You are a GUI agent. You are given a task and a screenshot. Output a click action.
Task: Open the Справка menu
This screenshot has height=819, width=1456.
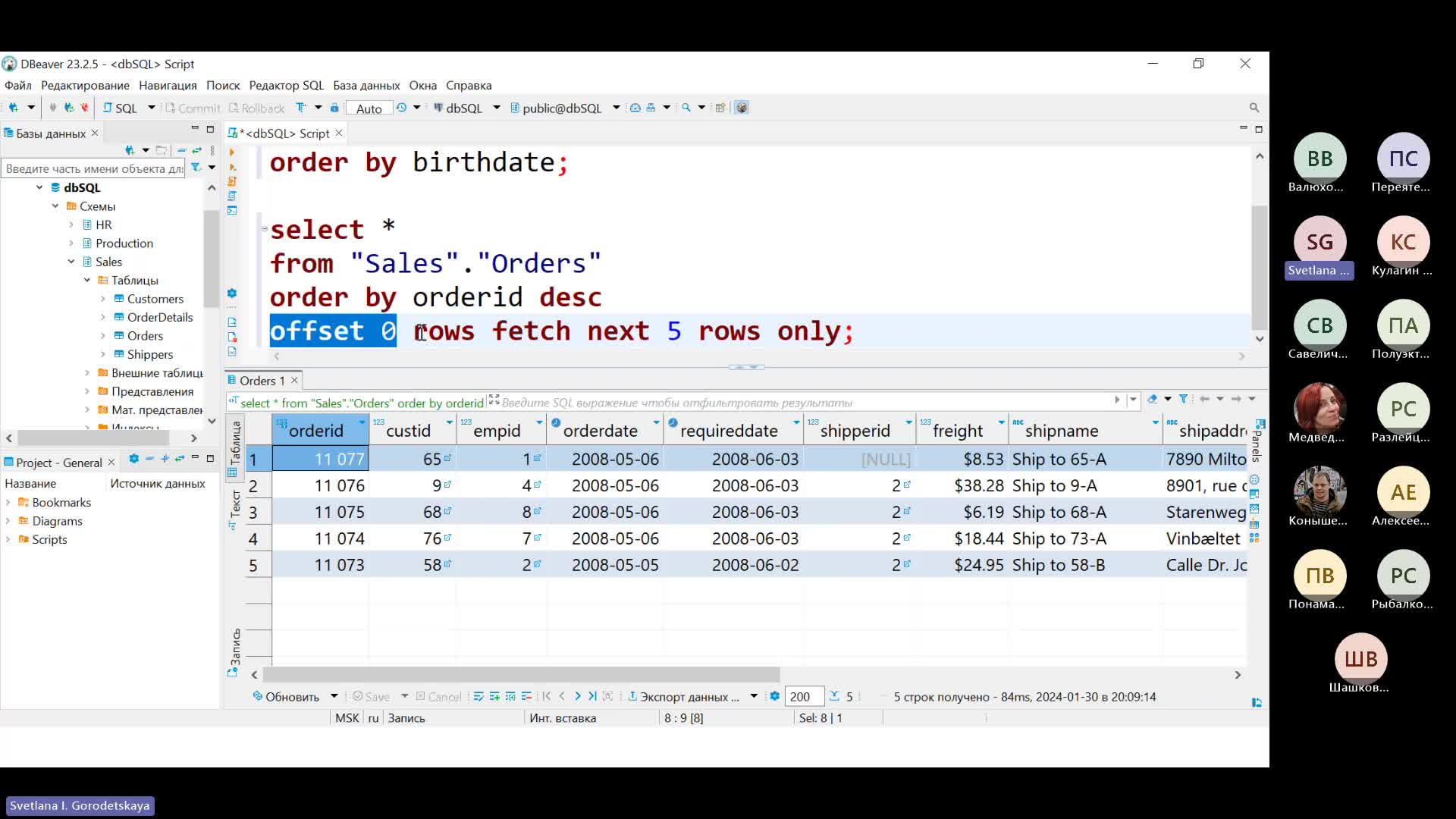click(x=469, y=86)
